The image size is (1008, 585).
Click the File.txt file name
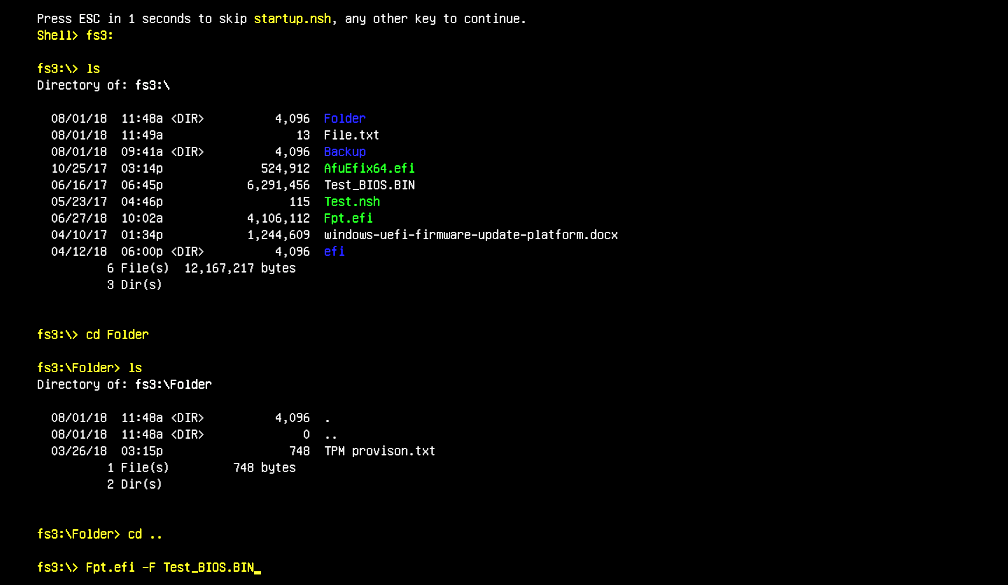tap(351, 135)
